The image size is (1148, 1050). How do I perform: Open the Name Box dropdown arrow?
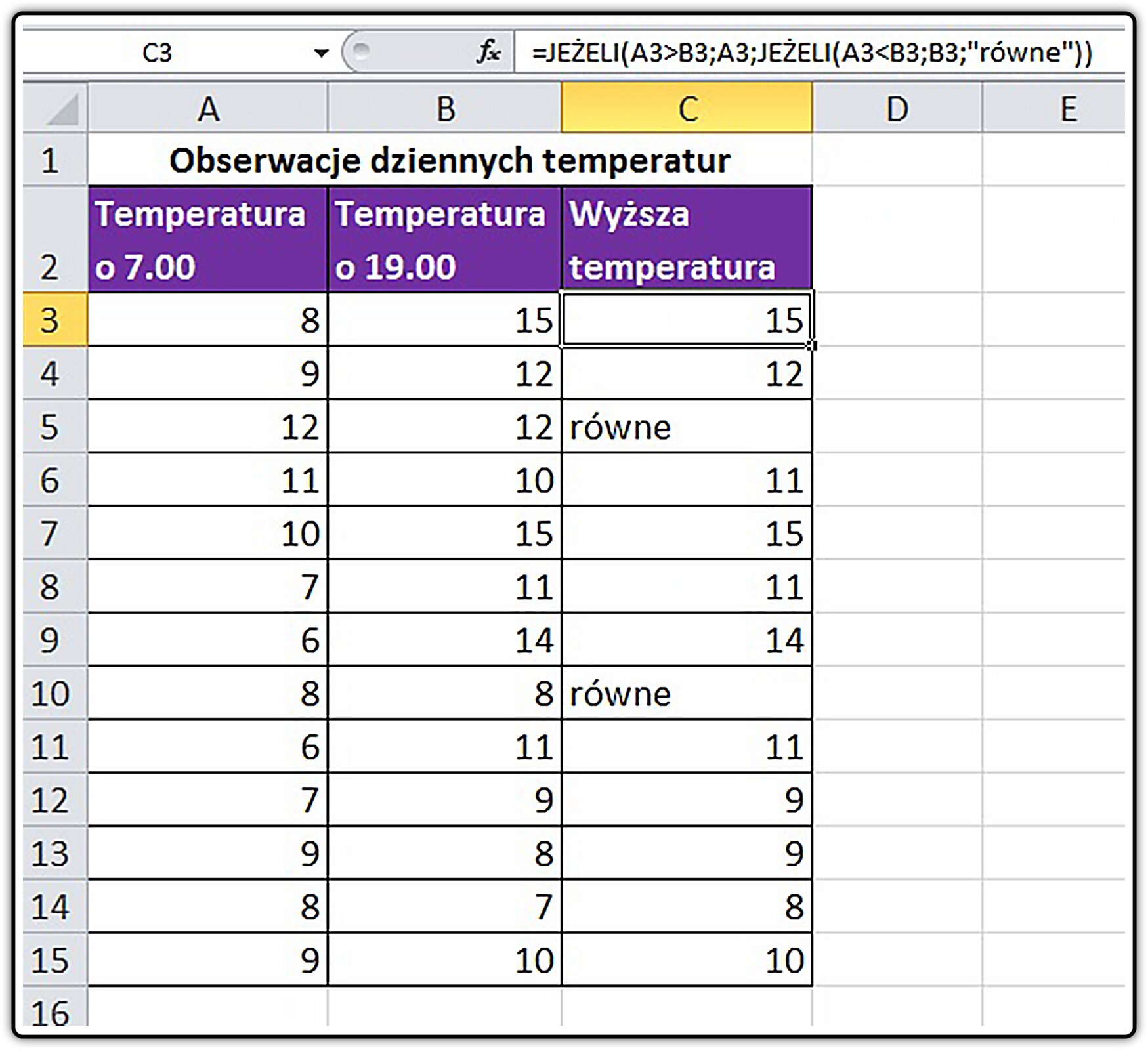(x=321, y=52)
